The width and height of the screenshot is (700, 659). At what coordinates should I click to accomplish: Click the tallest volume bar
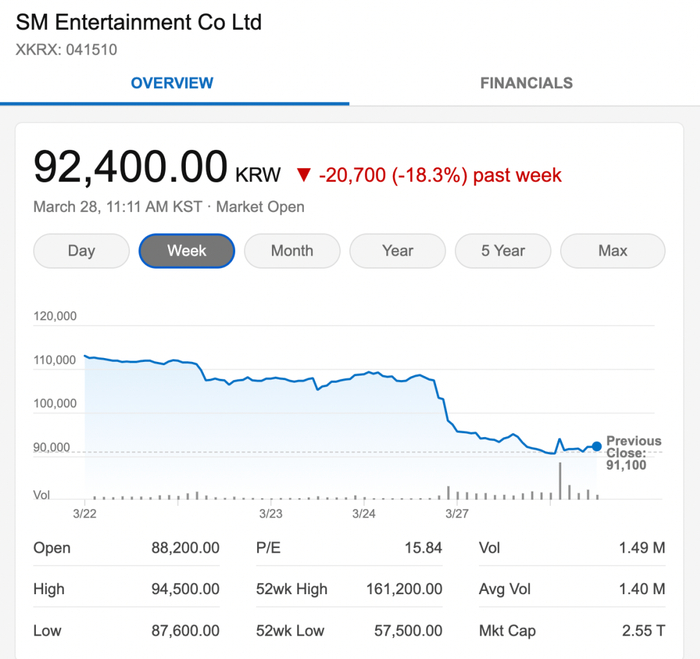coord(560,481)
